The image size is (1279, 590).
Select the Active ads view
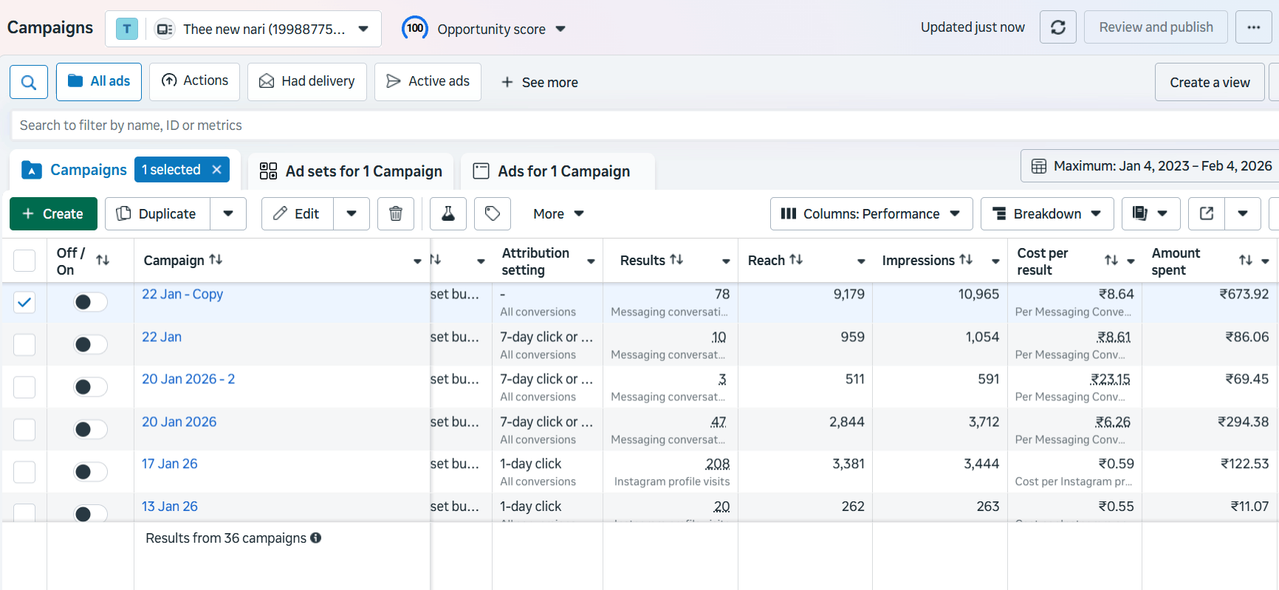[427, 81]
